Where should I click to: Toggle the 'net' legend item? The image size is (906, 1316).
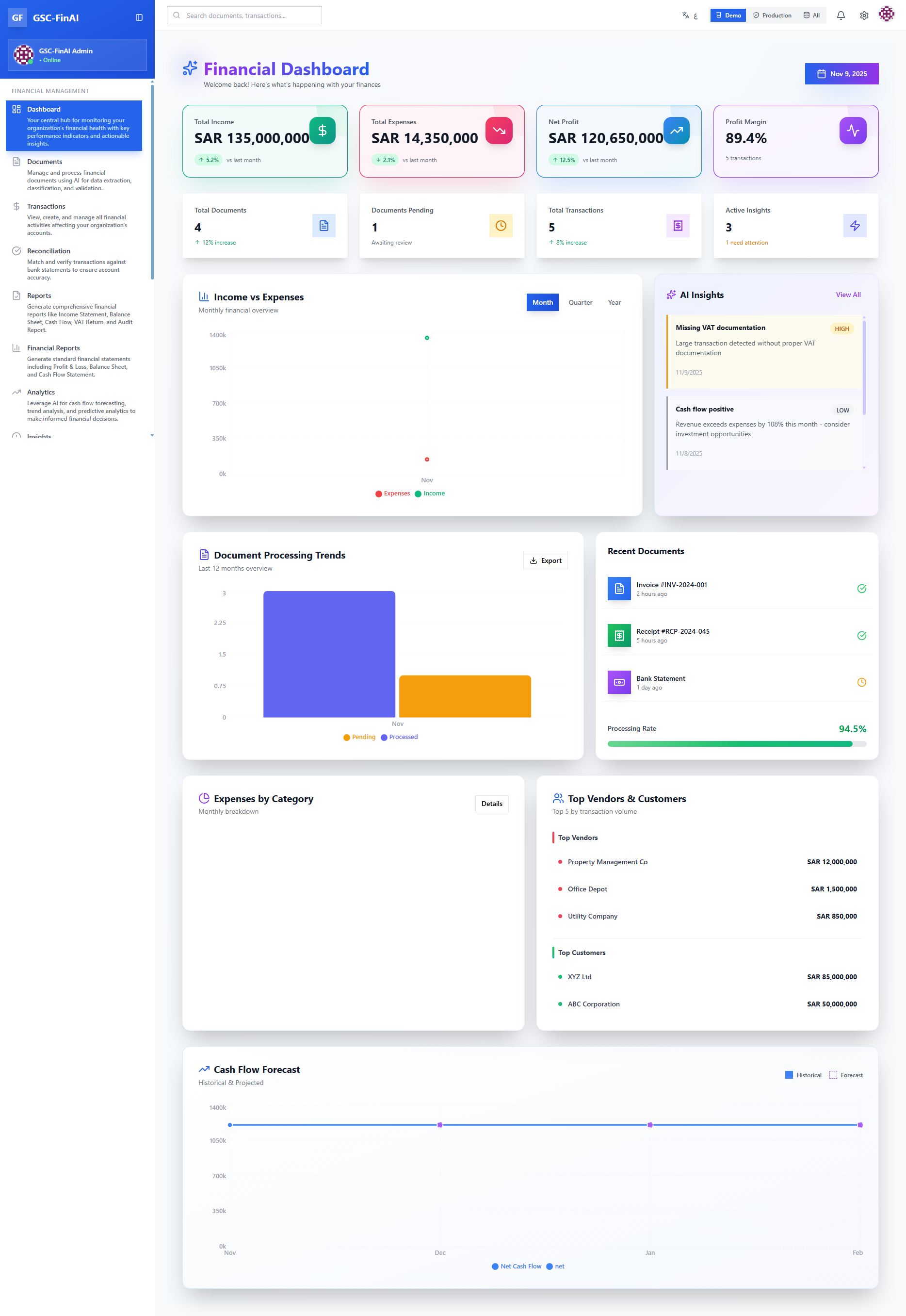tap(555, 1267)
